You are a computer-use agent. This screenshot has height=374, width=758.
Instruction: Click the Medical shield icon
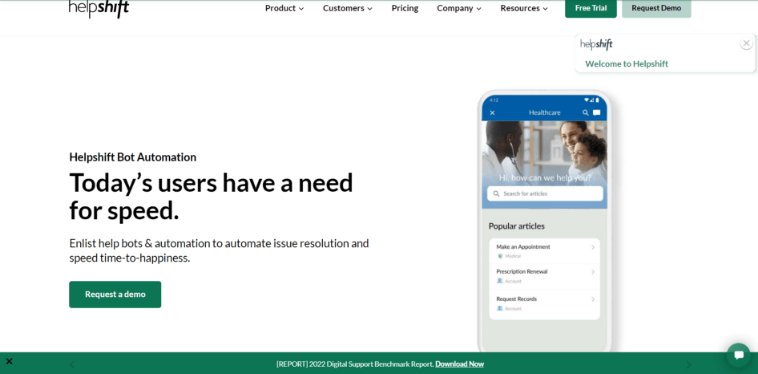point(500,256)
